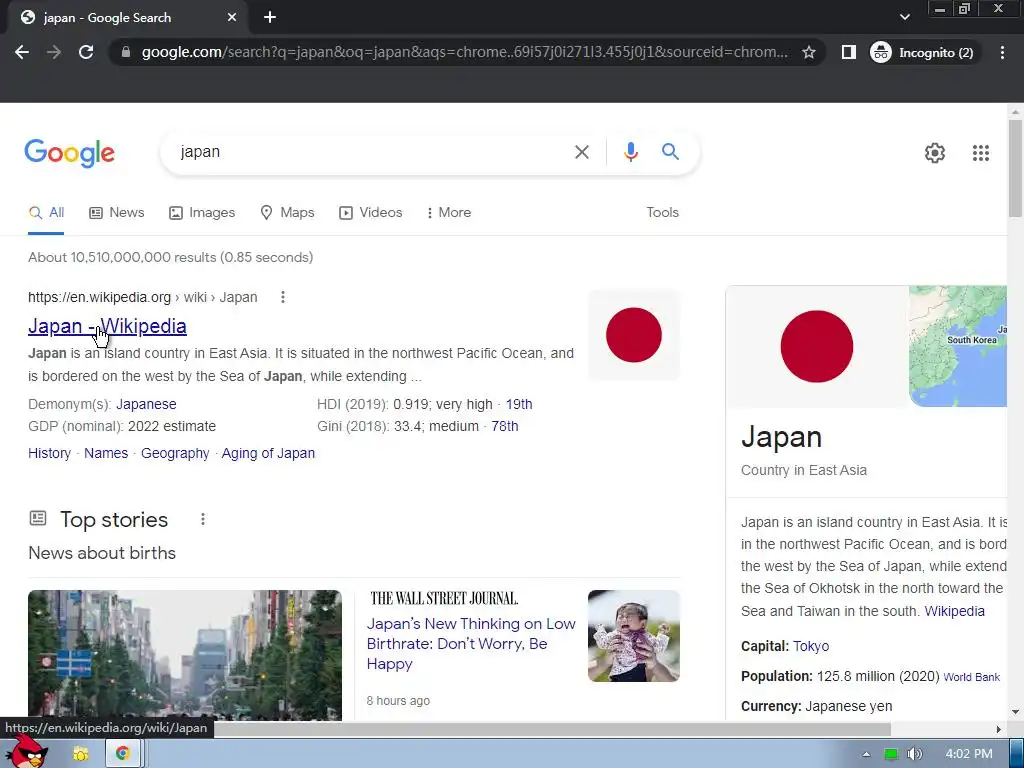
Task: Click the Chrome taskbar icon
Action: coord(122,754)
